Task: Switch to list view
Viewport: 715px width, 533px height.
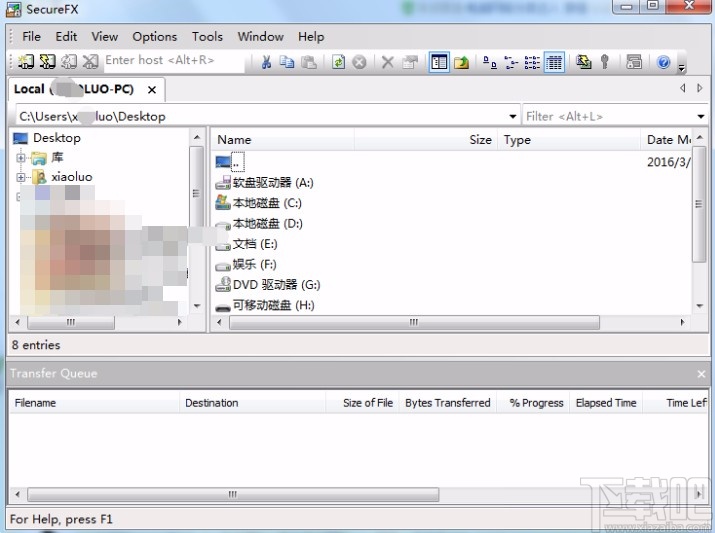Action: point(532,62)
